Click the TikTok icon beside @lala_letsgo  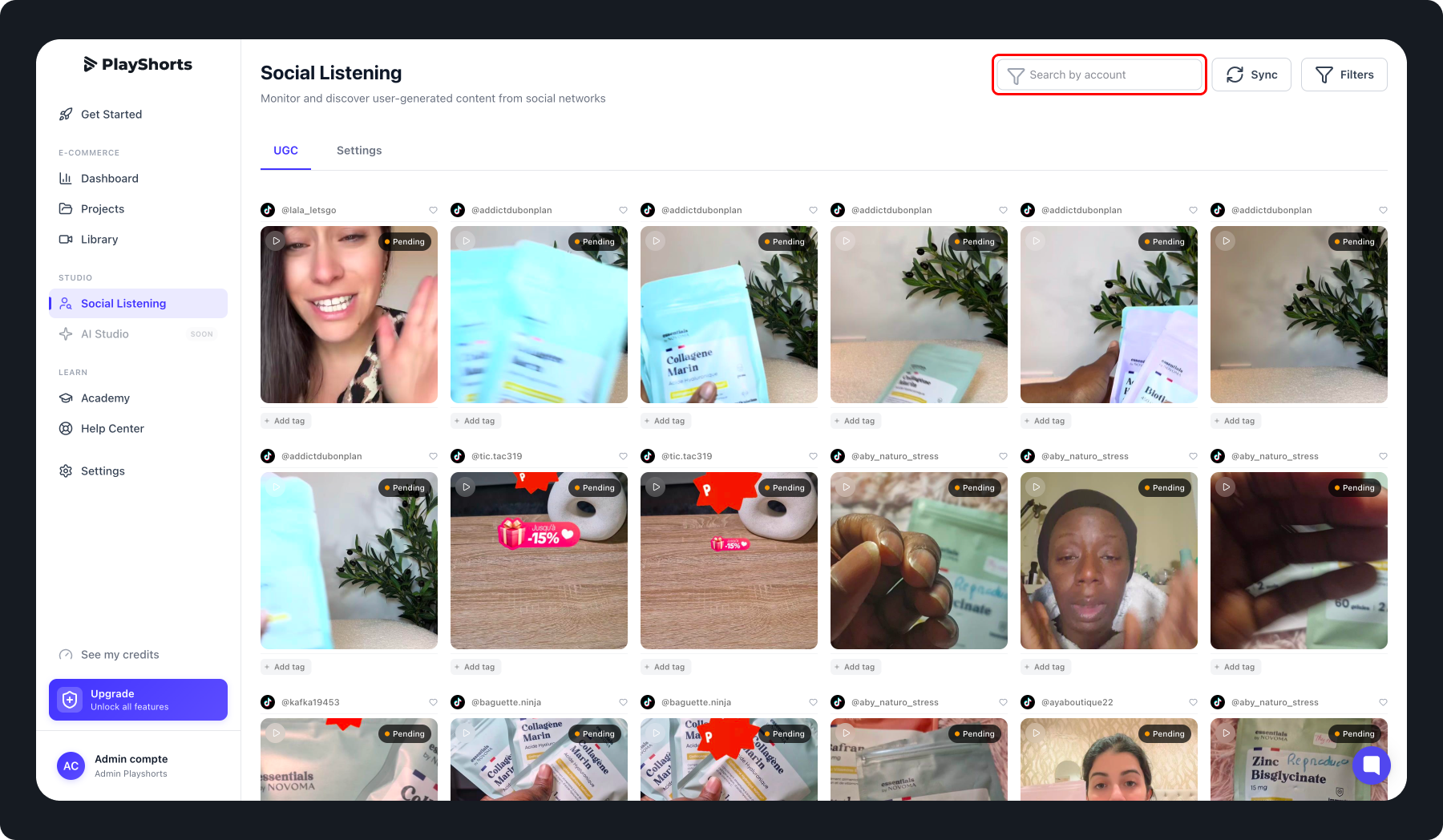268,210
